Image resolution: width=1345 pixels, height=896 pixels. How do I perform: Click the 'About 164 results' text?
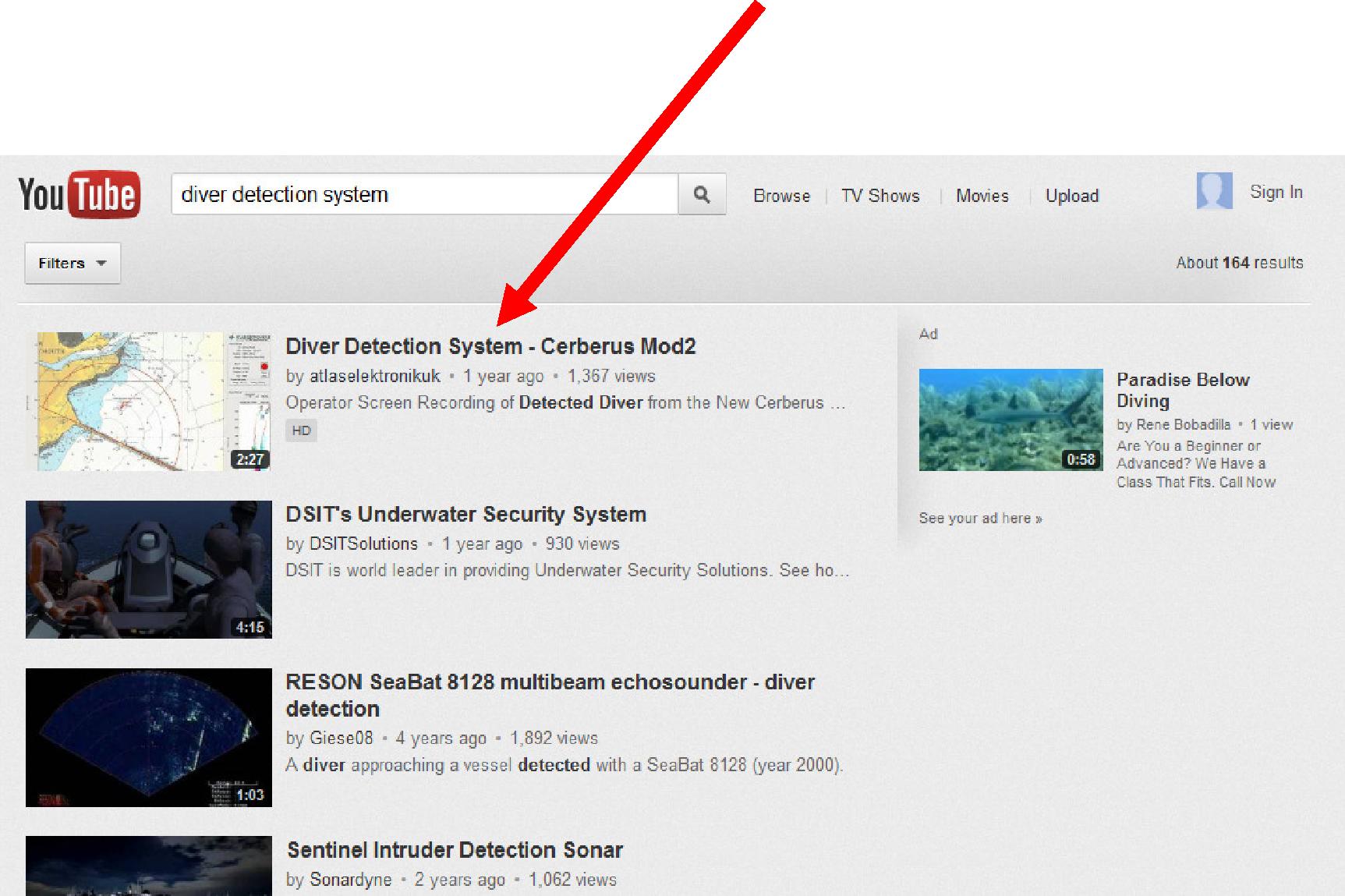[x=1240, y=263]
